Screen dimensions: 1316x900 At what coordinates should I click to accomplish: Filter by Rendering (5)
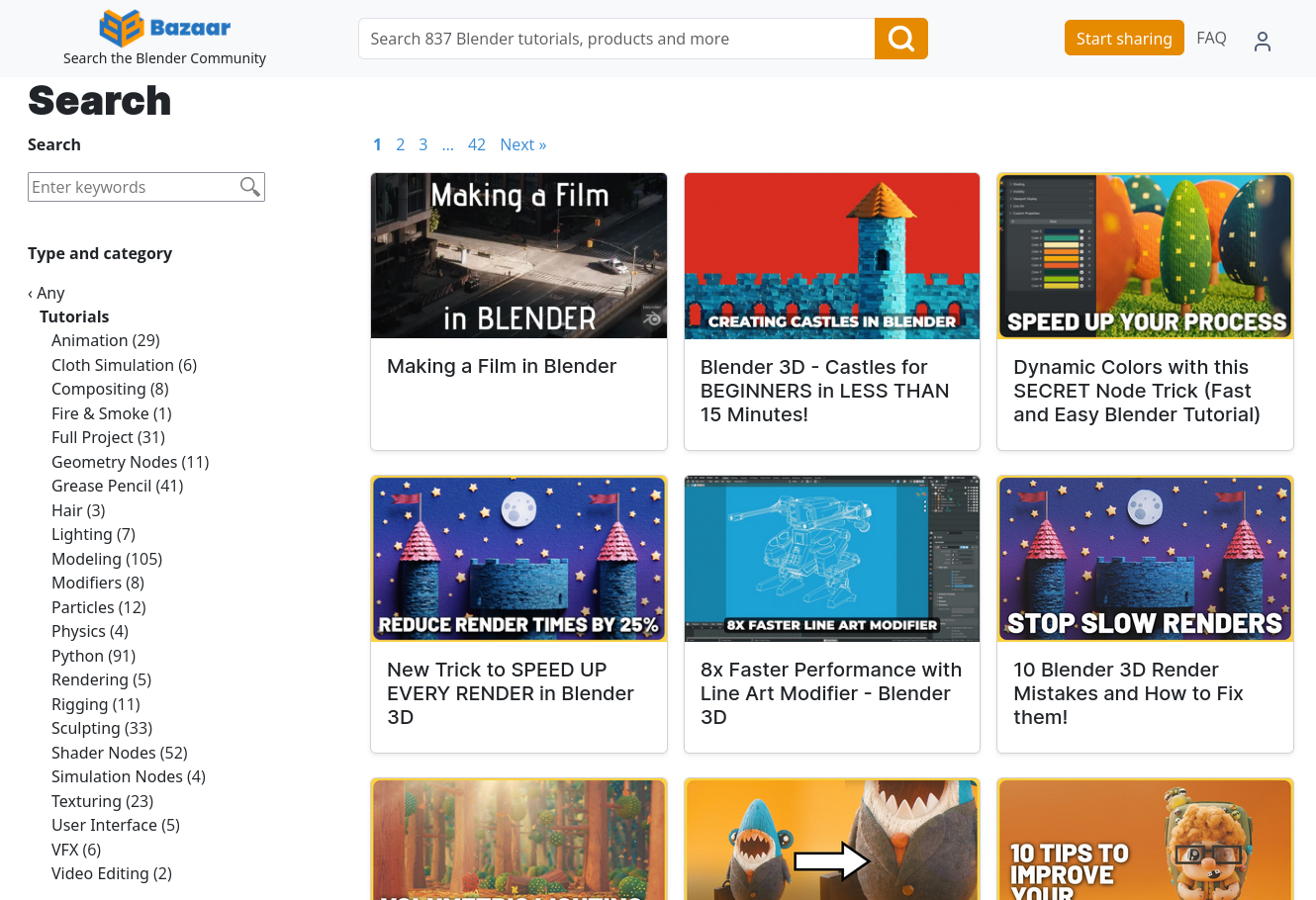tap(101, 679)
